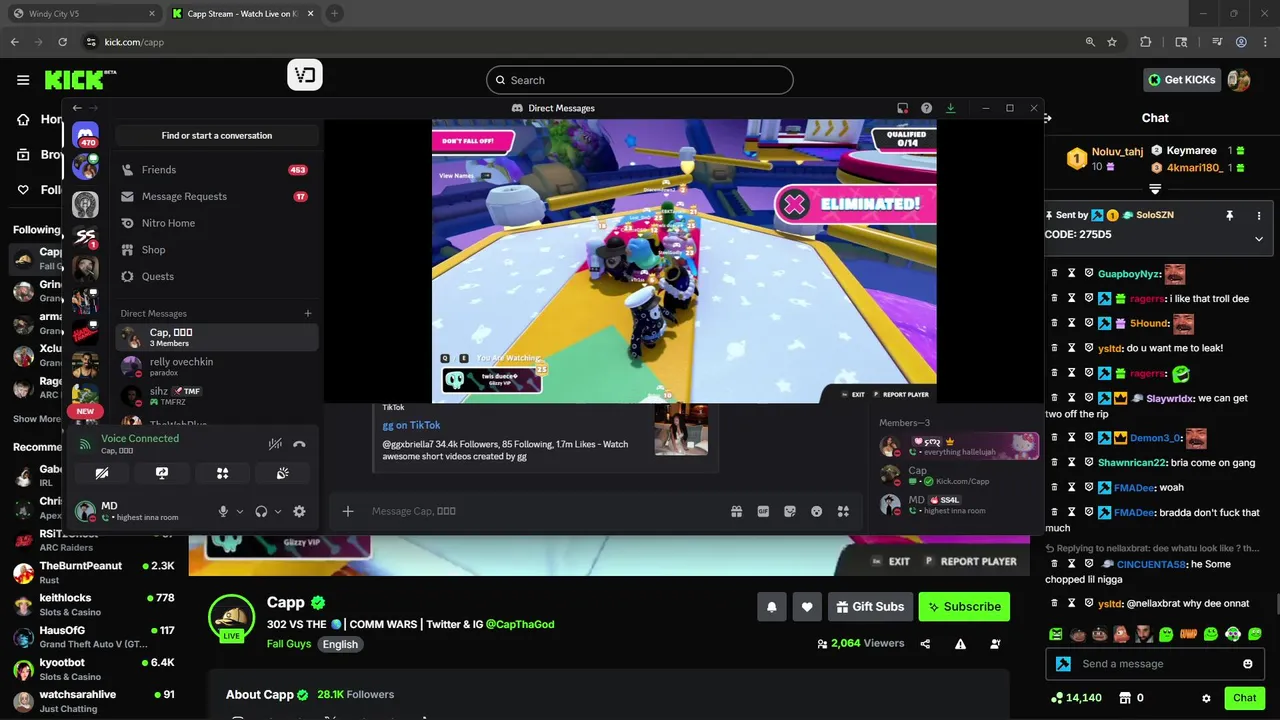Image resolution: width=1280 pixels, height=720 pixels.
Task: Create a new DM with plus icon
Action: [308, 313]
